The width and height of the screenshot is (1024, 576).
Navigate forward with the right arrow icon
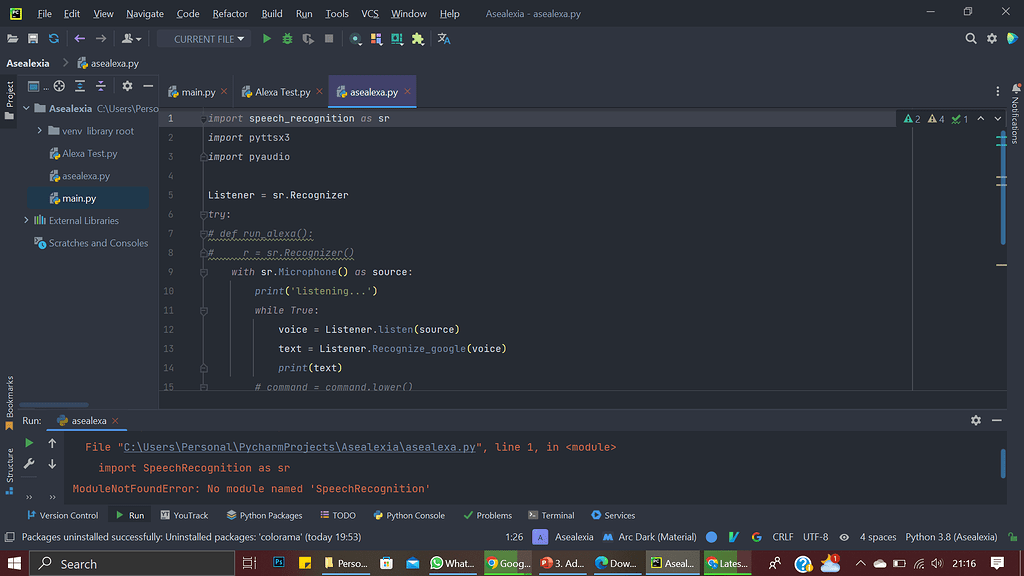click(101, 39)
